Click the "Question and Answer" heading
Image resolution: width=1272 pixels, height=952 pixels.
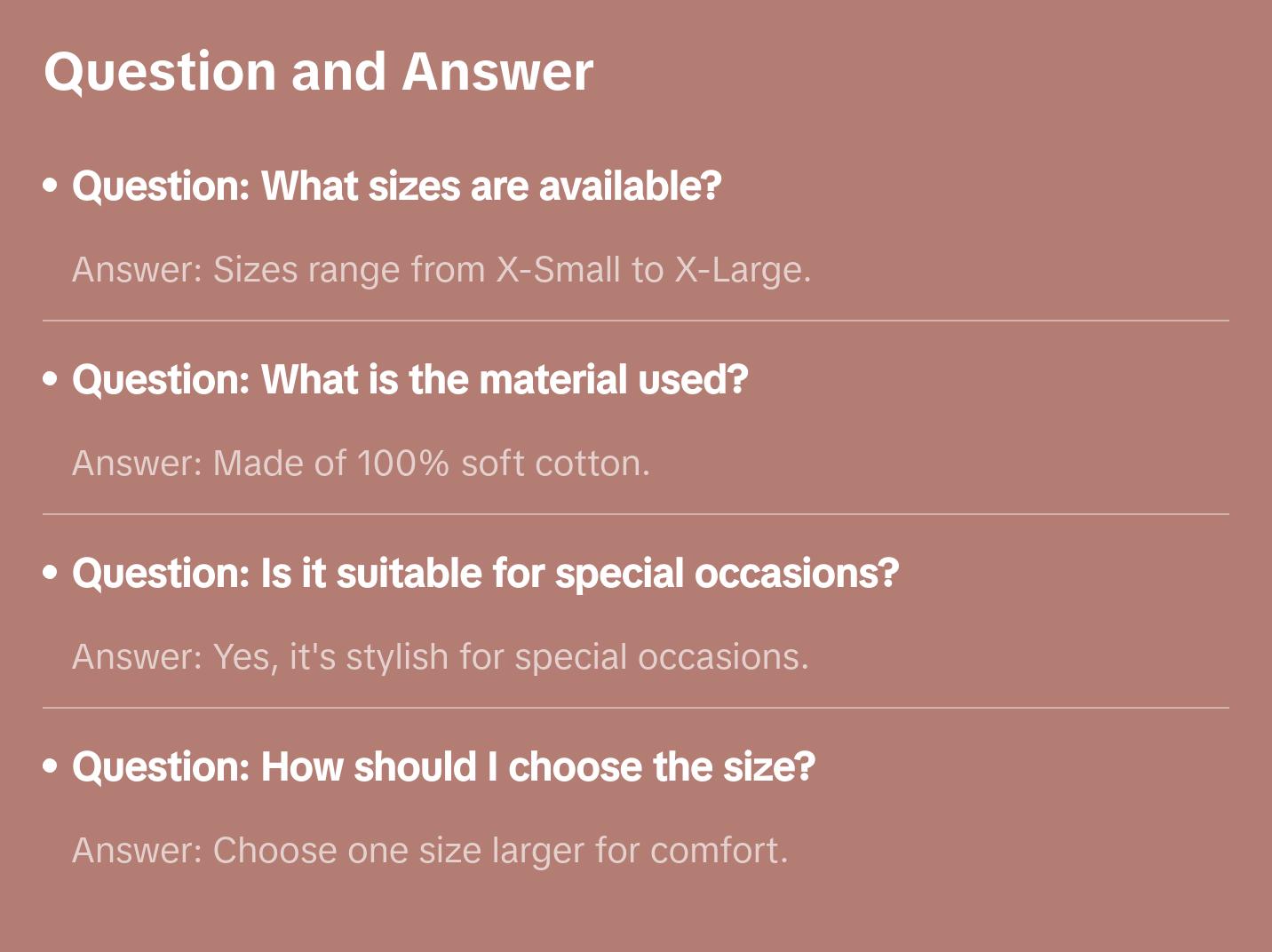coord(318,71)
